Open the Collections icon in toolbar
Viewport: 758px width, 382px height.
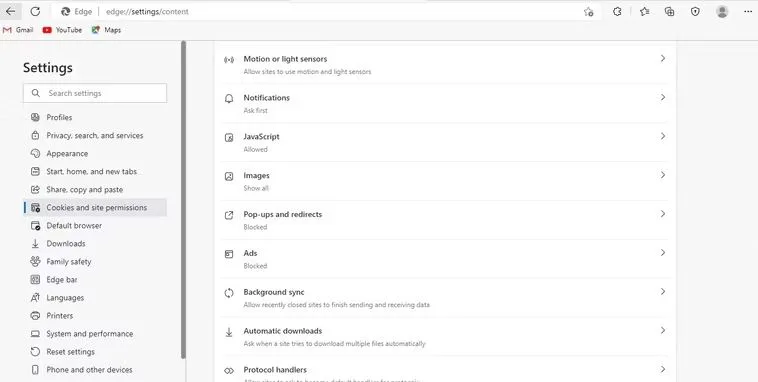coord(670,12)
